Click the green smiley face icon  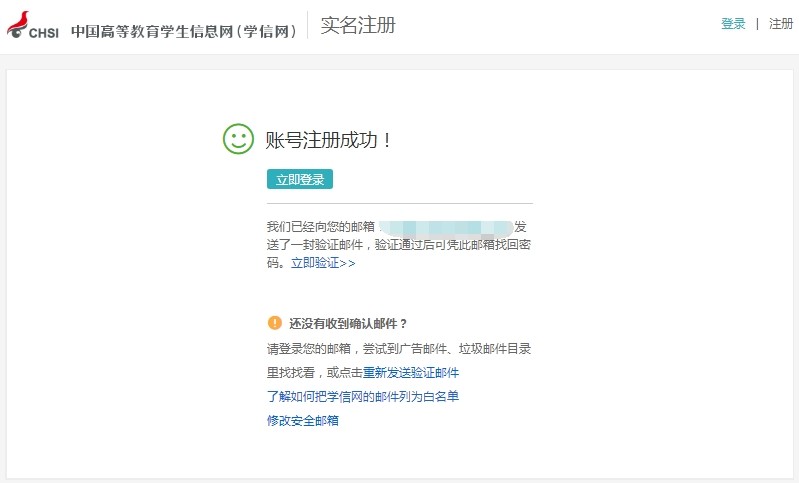click(x=238, y=139)
